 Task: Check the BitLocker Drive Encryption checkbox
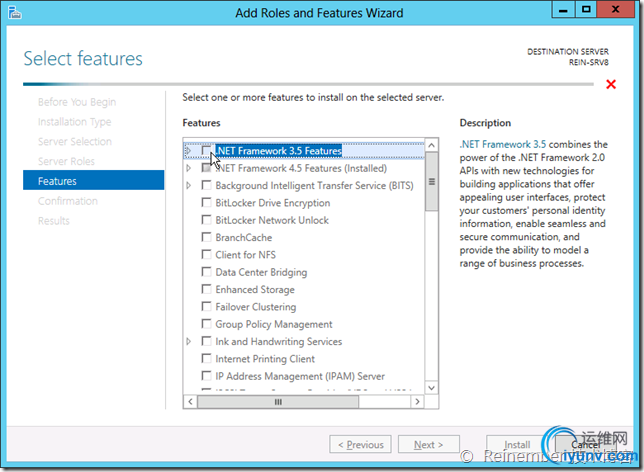[x=206, y=203]
